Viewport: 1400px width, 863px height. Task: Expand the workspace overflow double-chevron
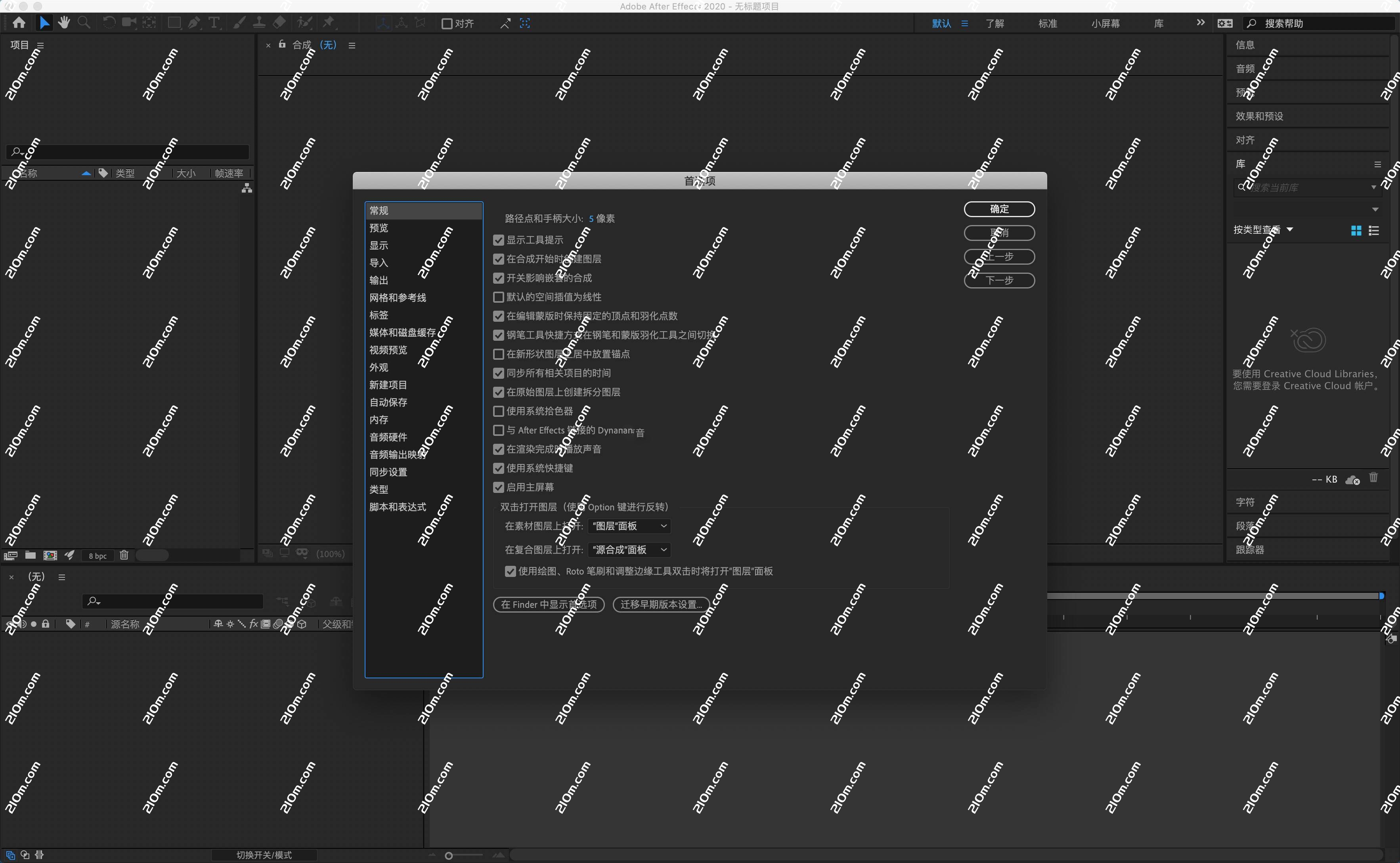tap(1201, 23)
